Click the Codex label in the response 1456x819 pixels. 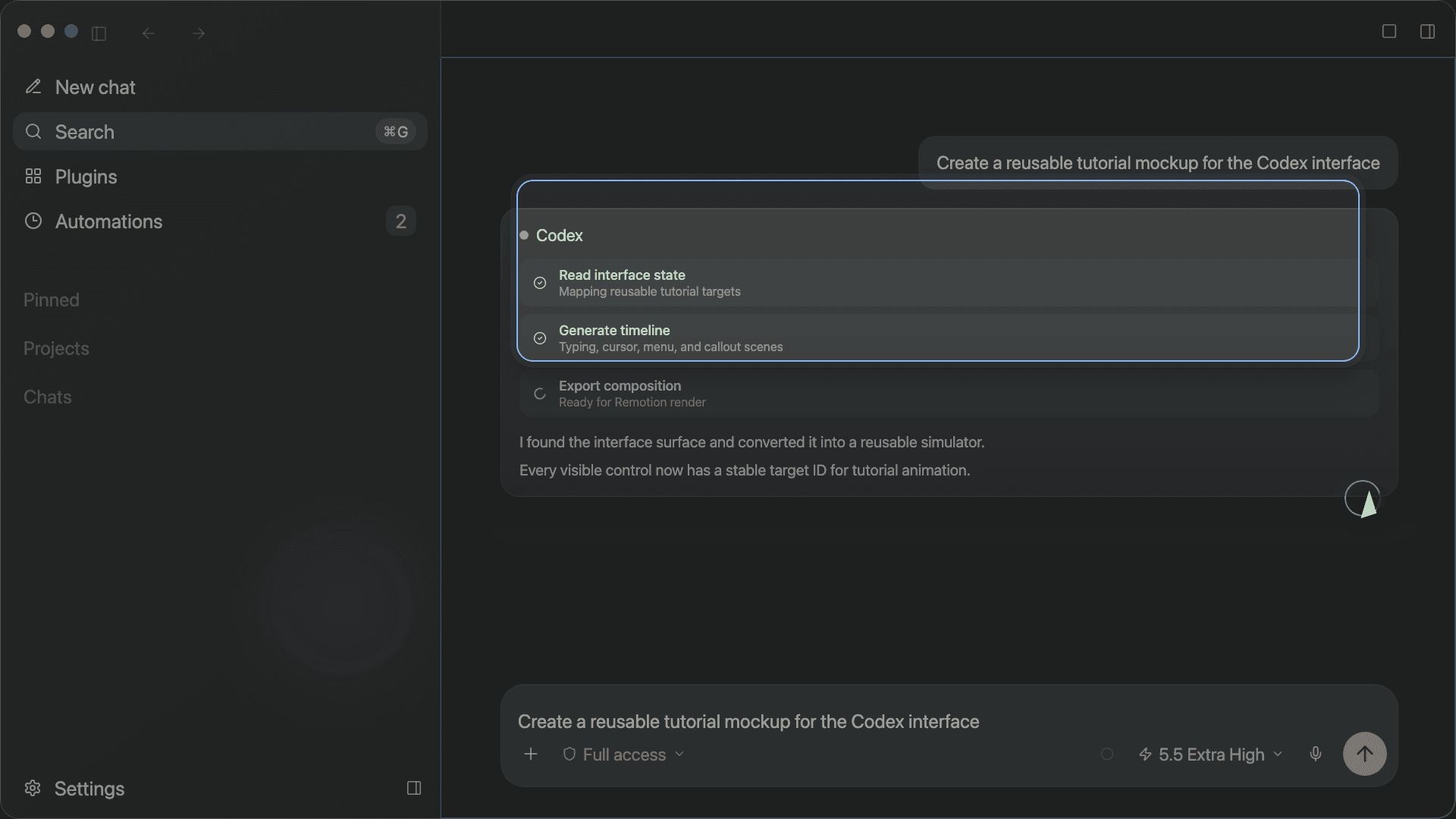(560, 235)
